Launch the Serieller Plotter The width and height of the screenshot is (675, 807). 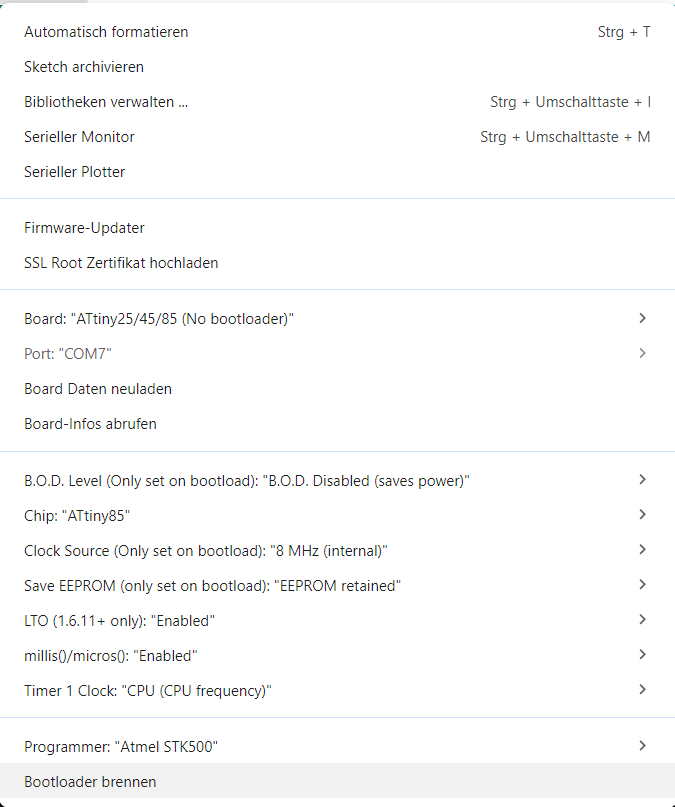tap(75, 172)
